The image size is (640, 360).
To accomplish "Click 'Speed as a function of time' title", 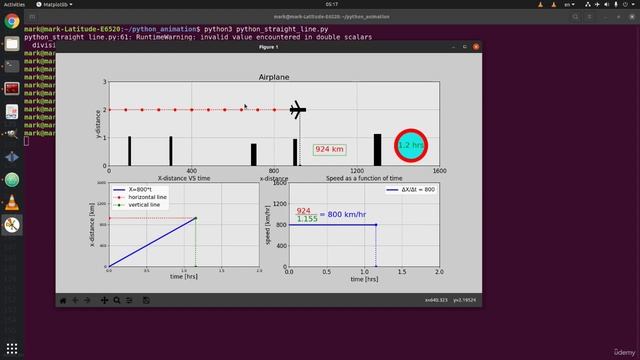I will click(x=364, y=178).
